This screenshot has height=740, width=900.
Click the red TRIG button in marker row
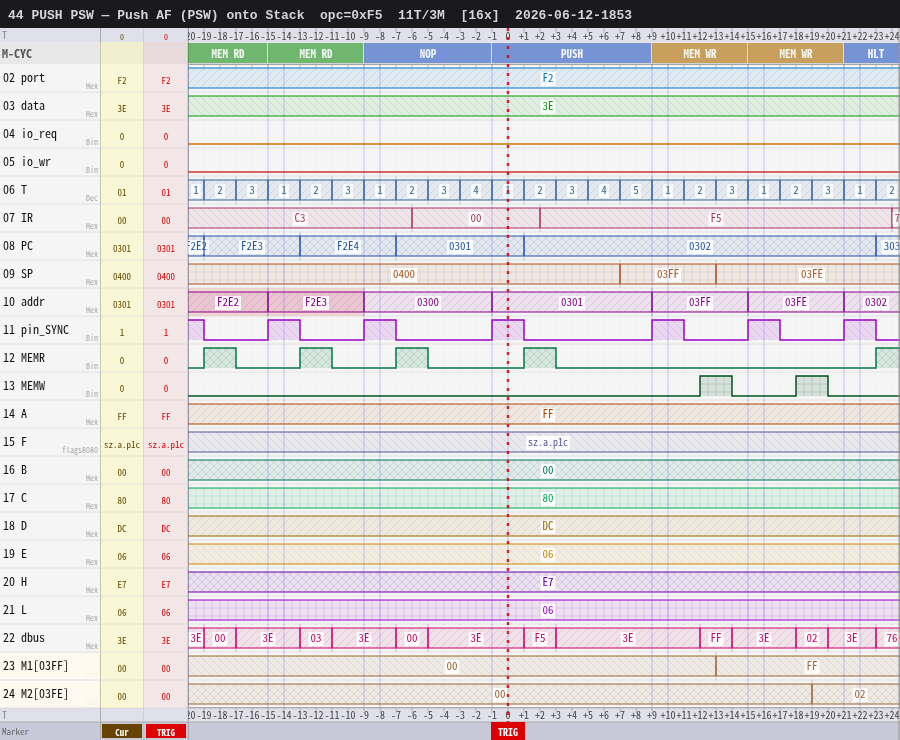point(165,732)
